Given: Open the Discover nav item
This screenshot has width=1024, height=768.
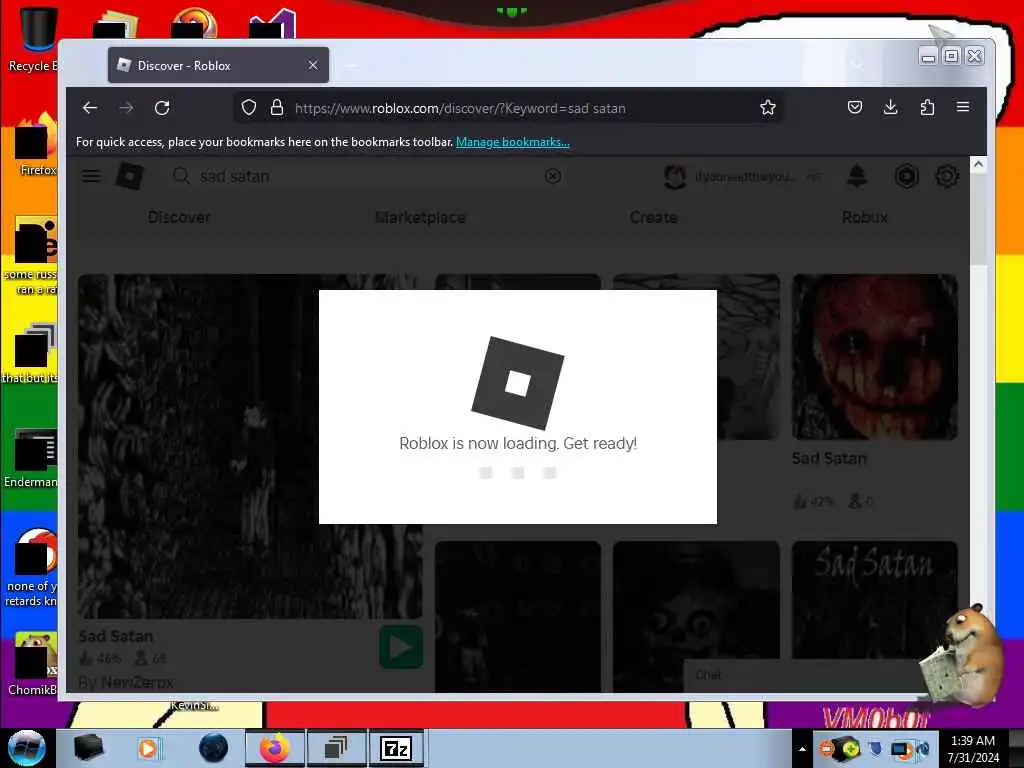Looking at the screenshot, I should click(179, 217).
